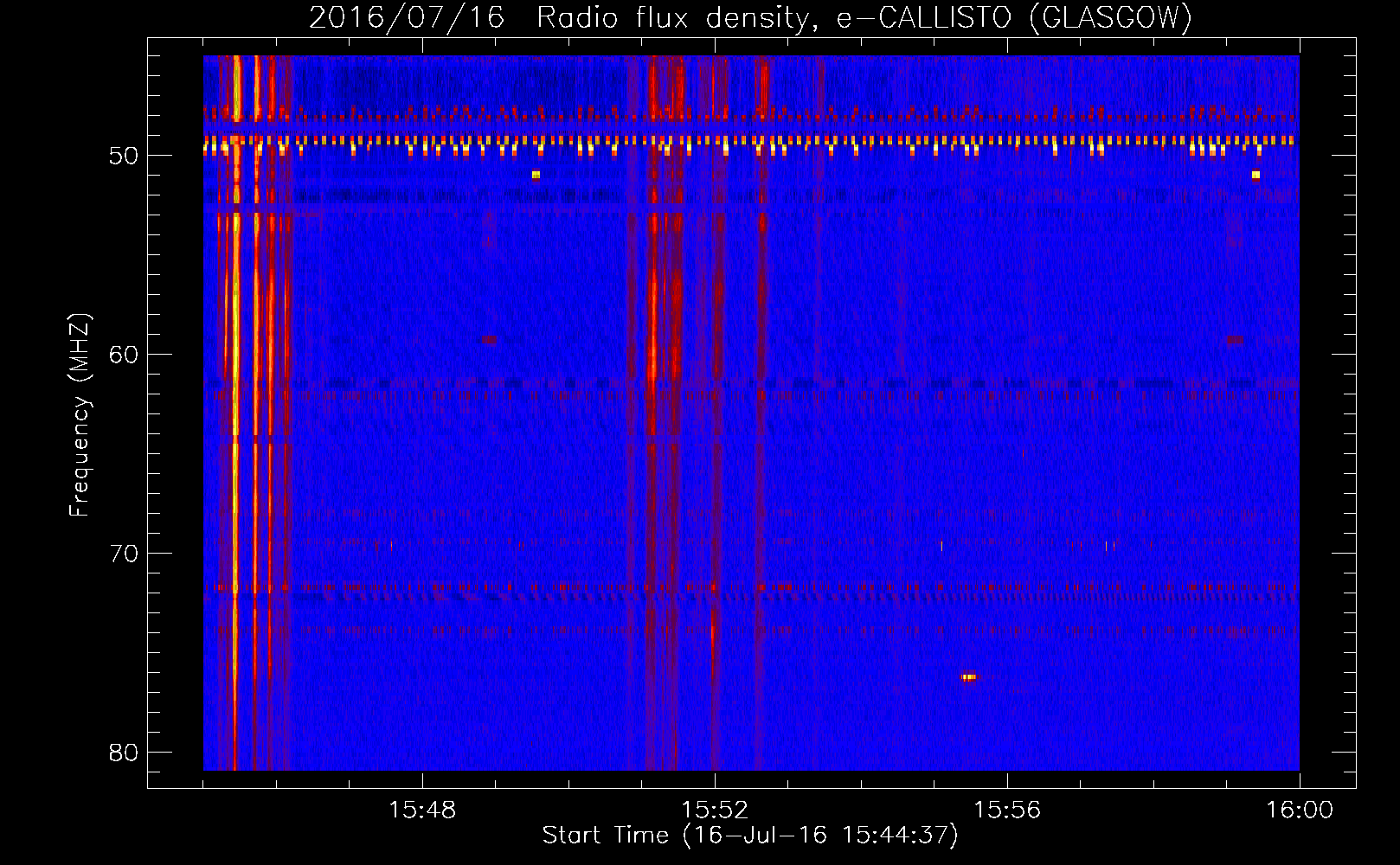Click the '15:52' time tick label
Viewport: 1400px width, 865px height.
click(x=715, y=811)
